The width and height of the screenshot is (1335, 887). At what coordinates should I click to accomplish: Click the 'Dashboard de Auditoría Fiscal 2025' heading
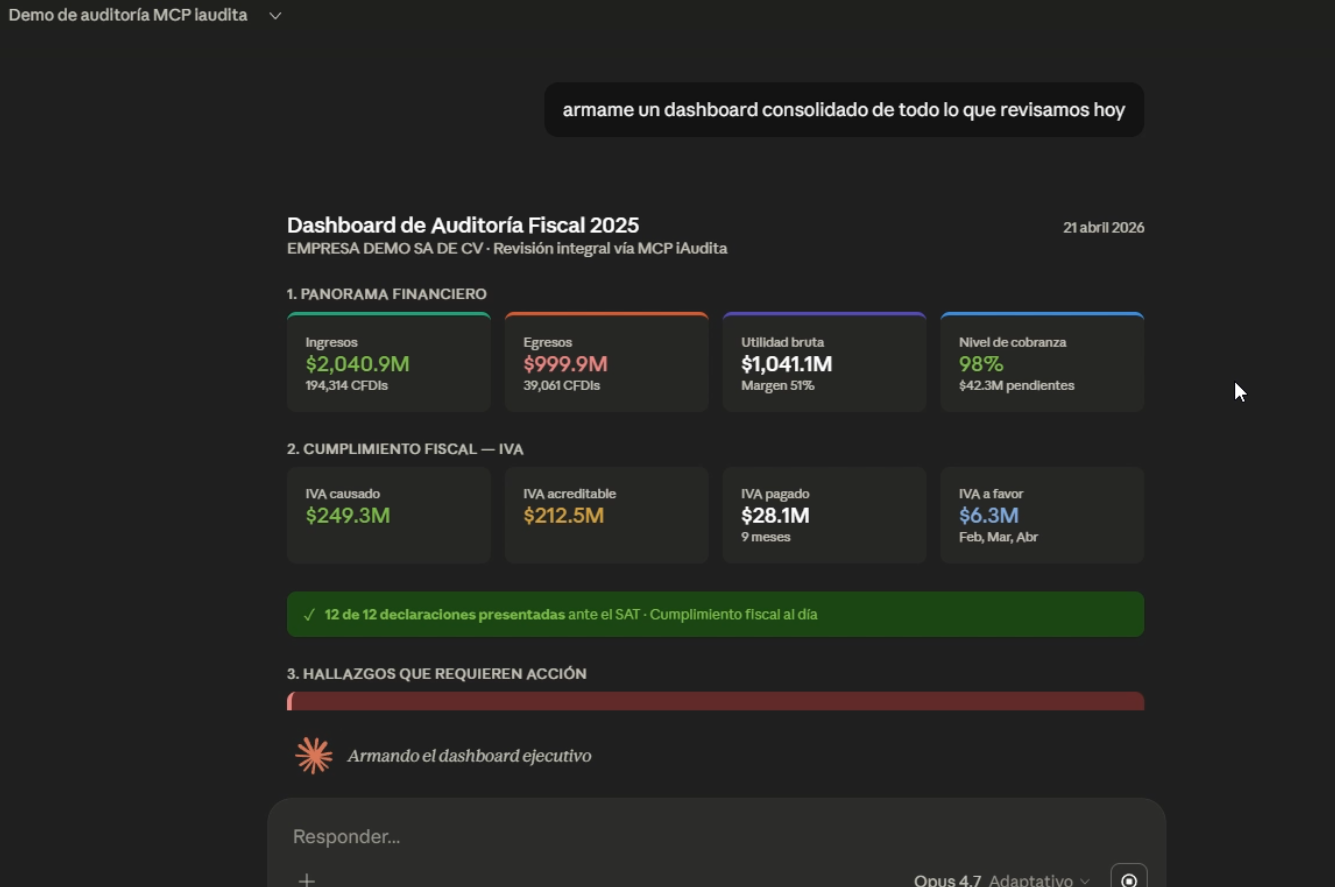463,225
